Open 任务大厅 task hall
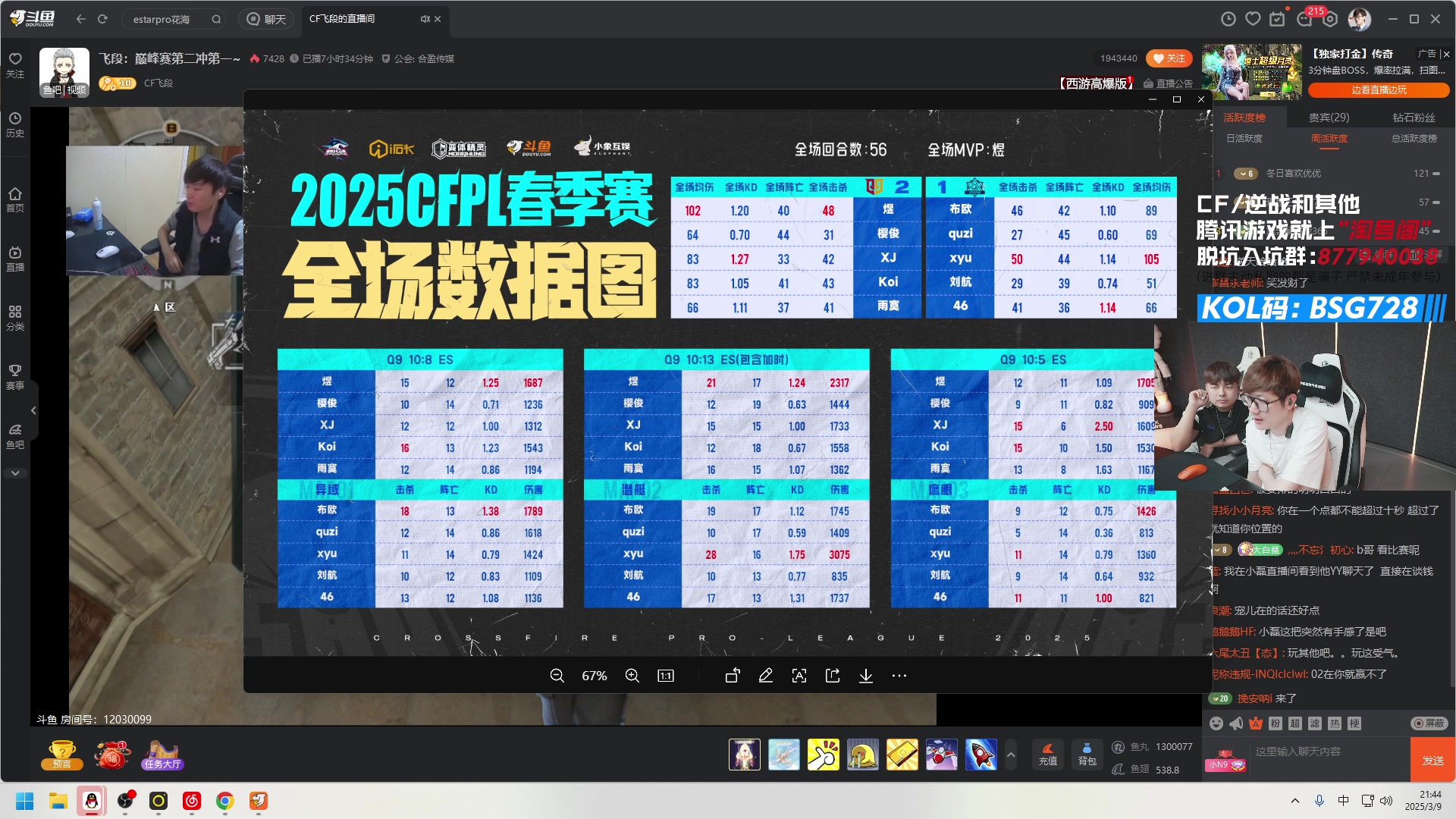 point(162,755)
